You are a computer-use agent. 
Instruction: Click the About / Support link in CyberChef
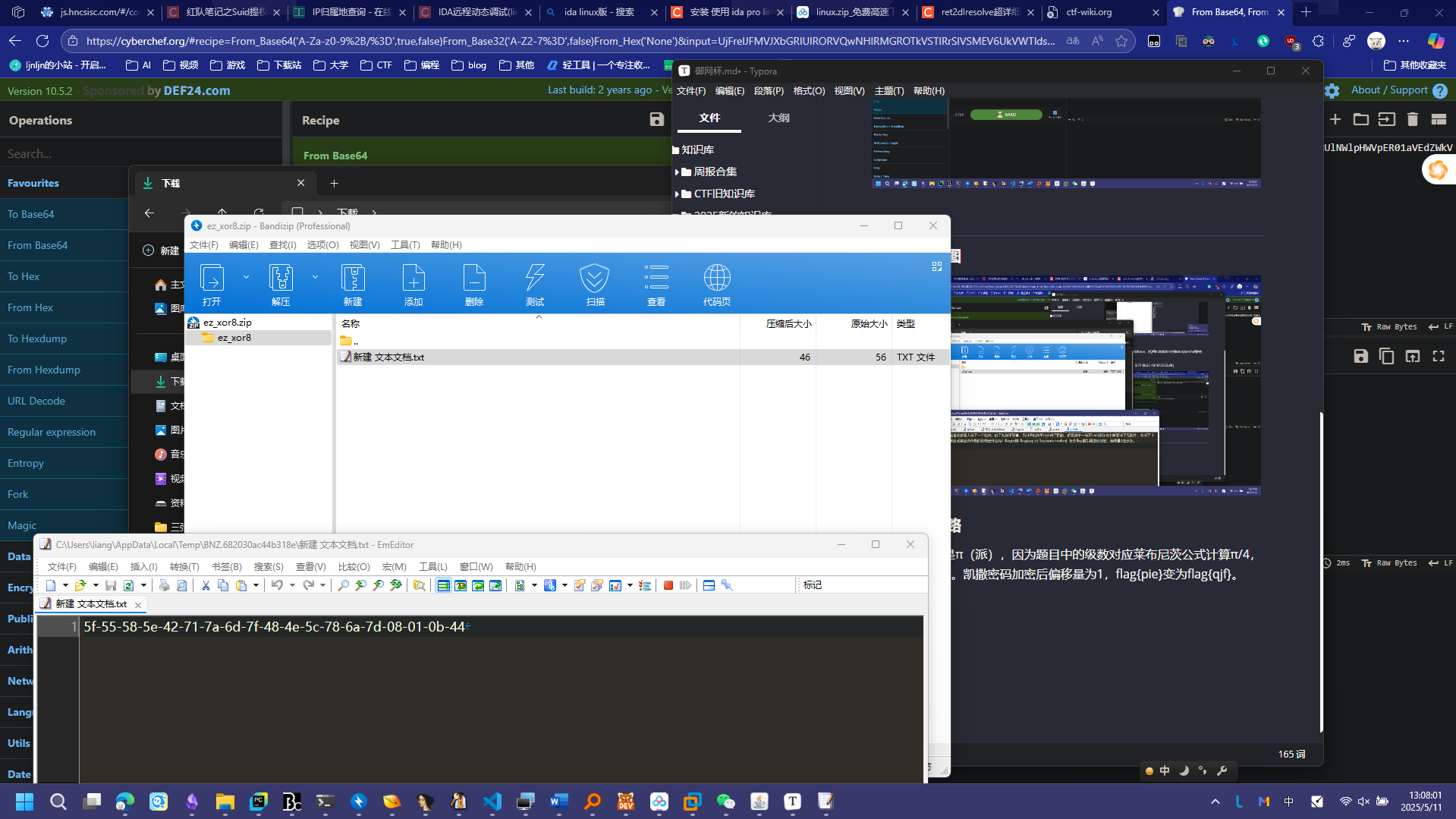(x=1389, y=90)
